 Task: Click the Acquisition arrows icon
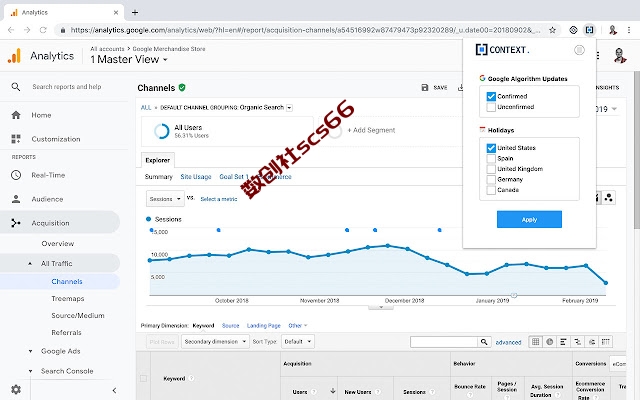click(16, 223)
